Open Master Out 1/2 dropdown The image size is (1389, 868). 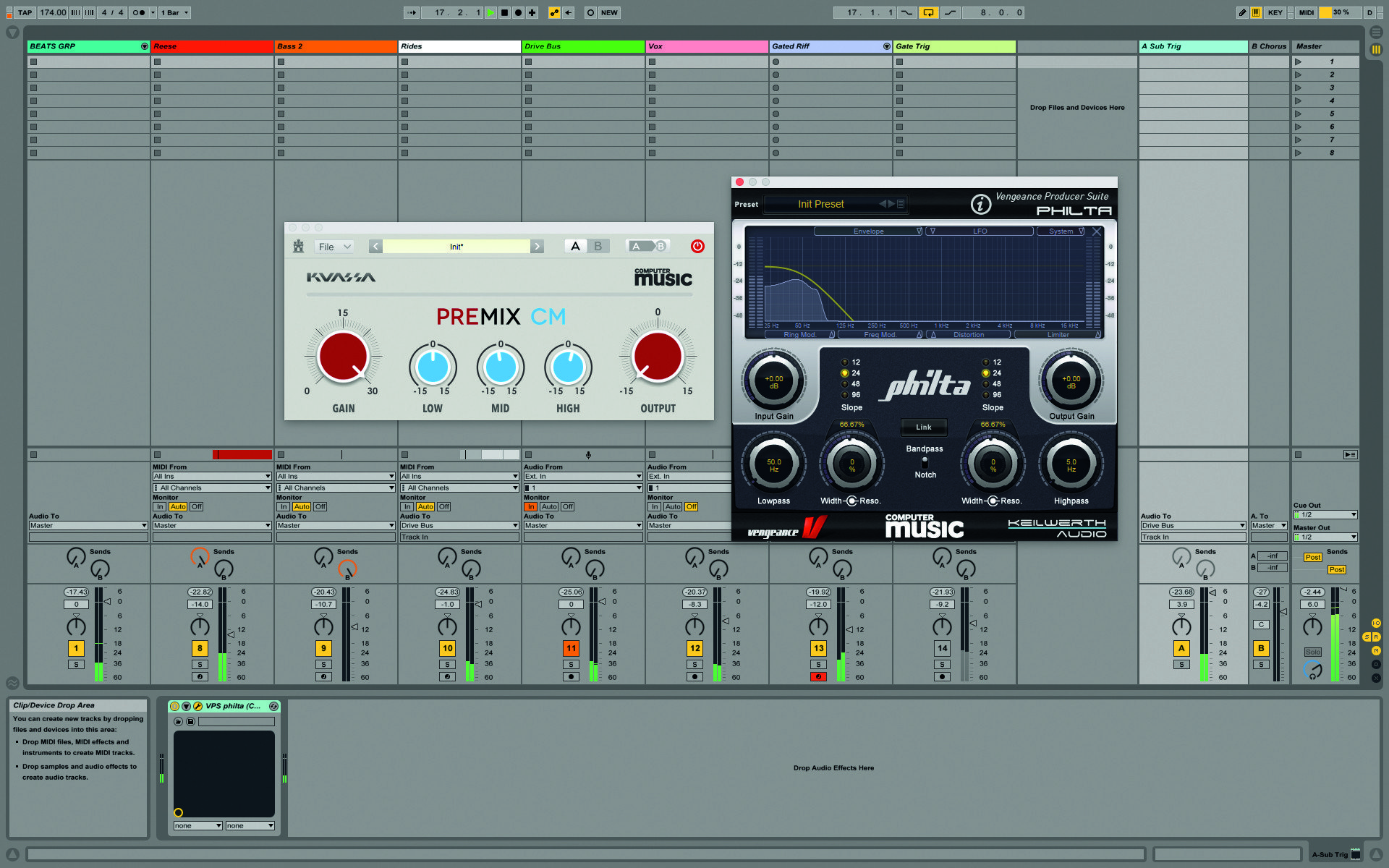click(1325, 537)
